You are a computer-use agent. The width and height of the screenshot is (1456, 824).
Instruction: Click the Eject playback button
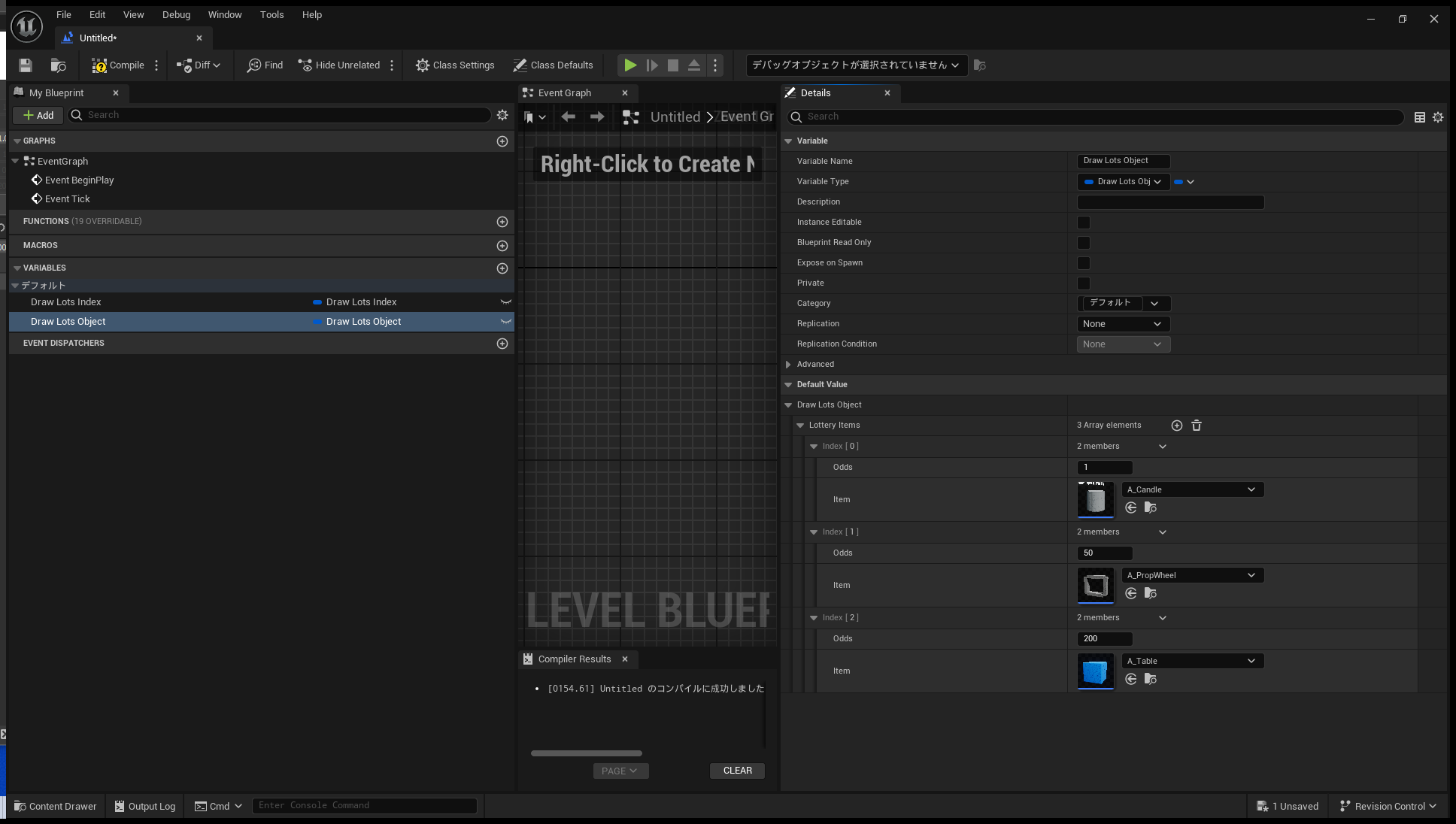coord(694,65)
